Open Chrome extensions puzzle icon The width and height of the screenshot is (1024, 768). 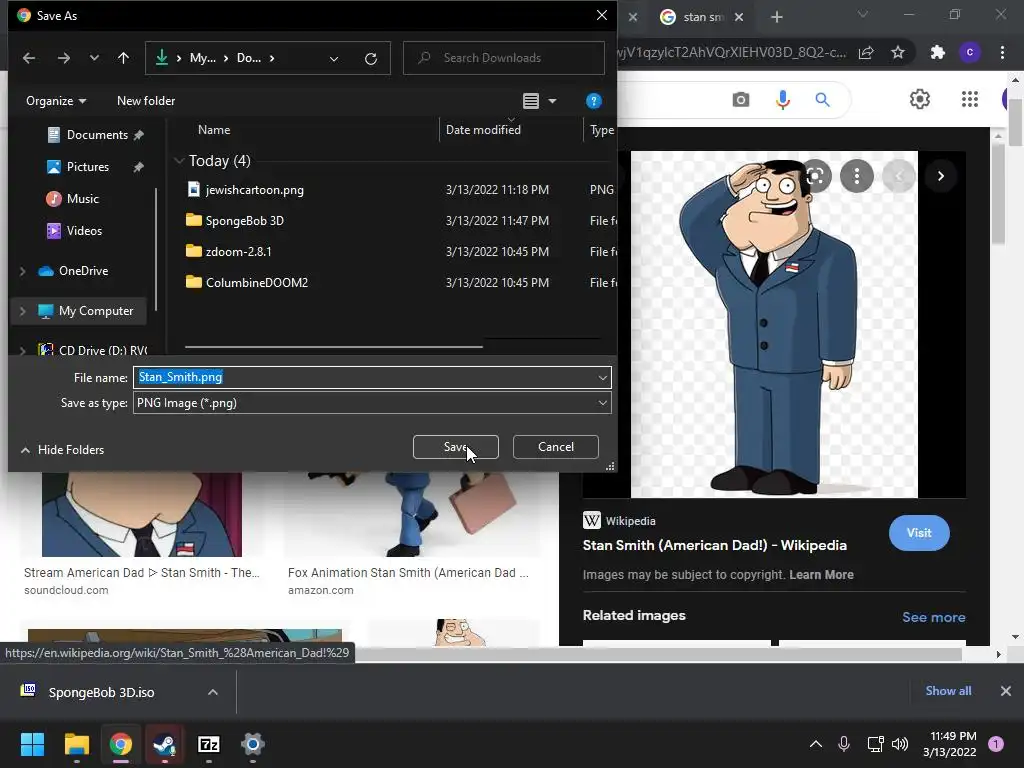point(938,52)
